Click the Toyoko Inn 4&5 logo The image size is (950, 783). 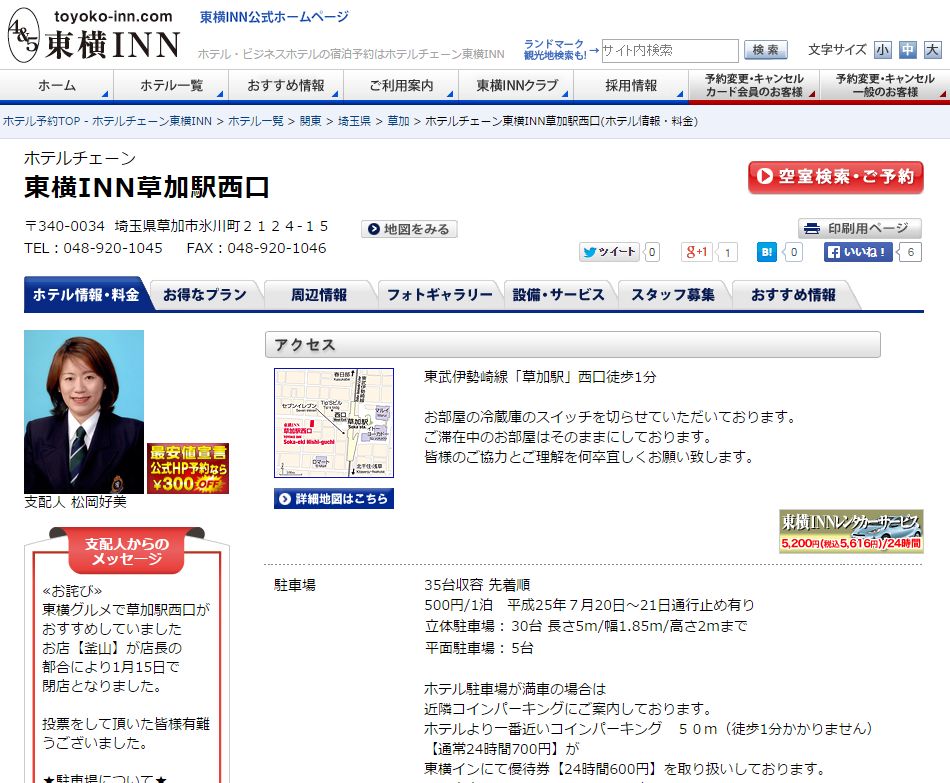tap(94, 36)
